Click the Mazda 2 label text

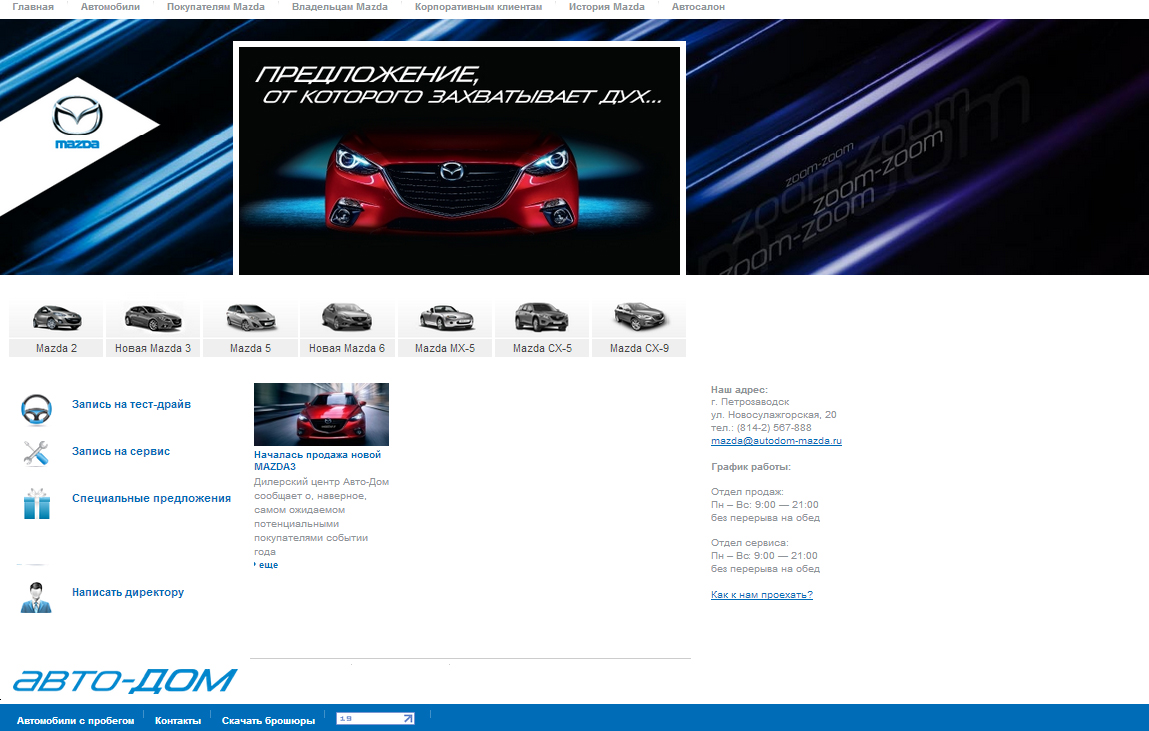(x=56, y=349)
